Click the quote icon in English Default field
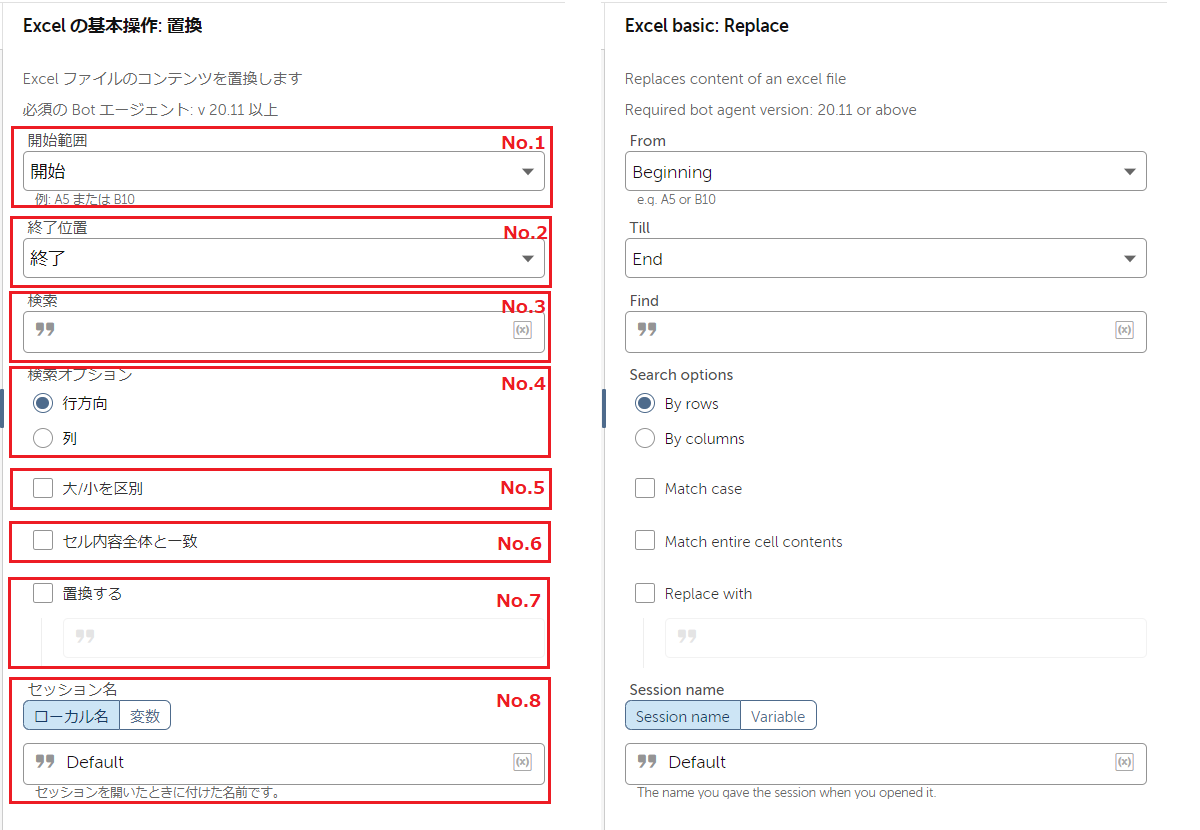The height and width of the screenshot is (830, 1200). [647, 761]
